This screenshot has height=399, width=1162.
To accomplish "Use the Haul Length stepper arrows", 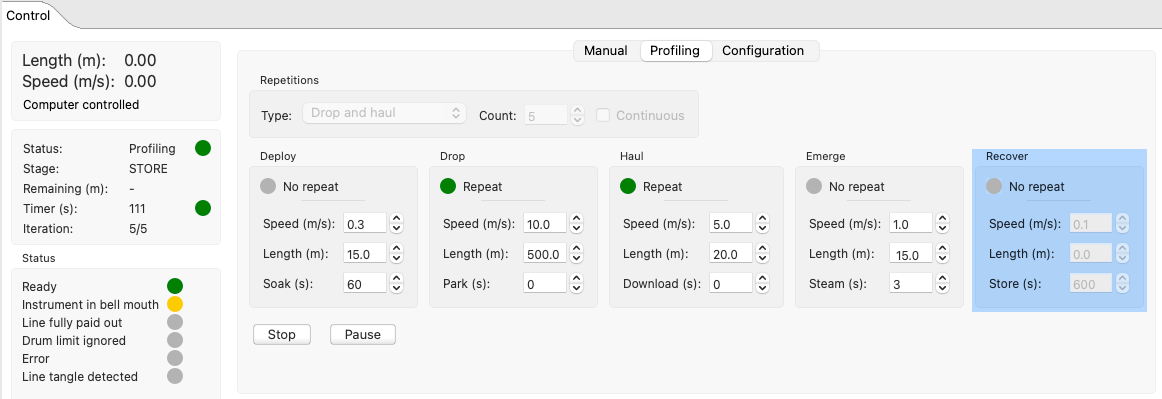I will coord(763,254).
